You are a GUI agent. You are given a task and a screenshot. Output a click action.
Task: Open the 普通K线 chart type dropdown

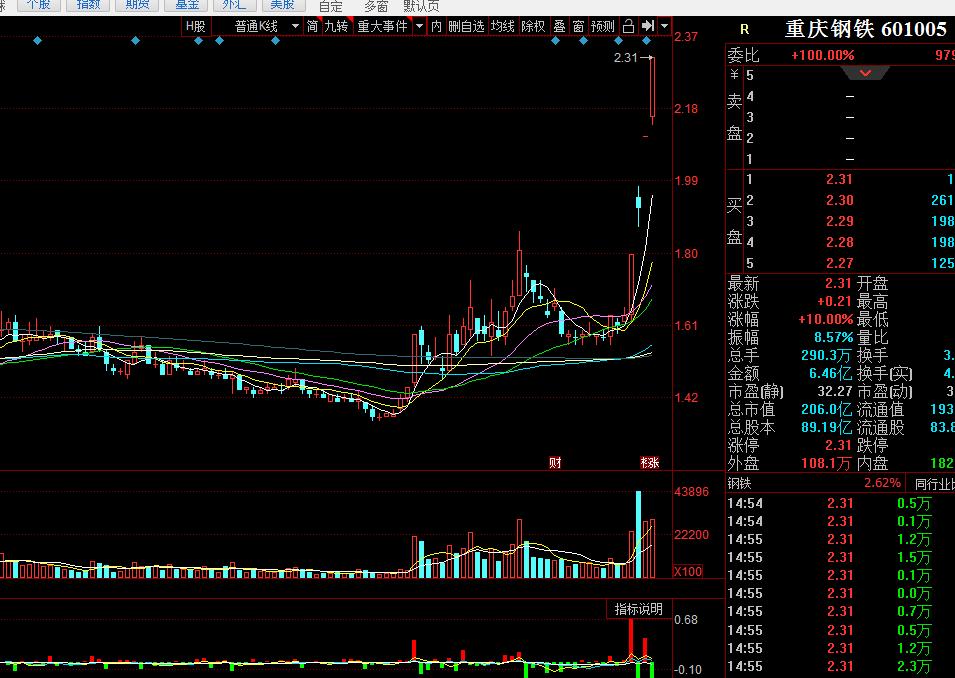pos(295,26)
